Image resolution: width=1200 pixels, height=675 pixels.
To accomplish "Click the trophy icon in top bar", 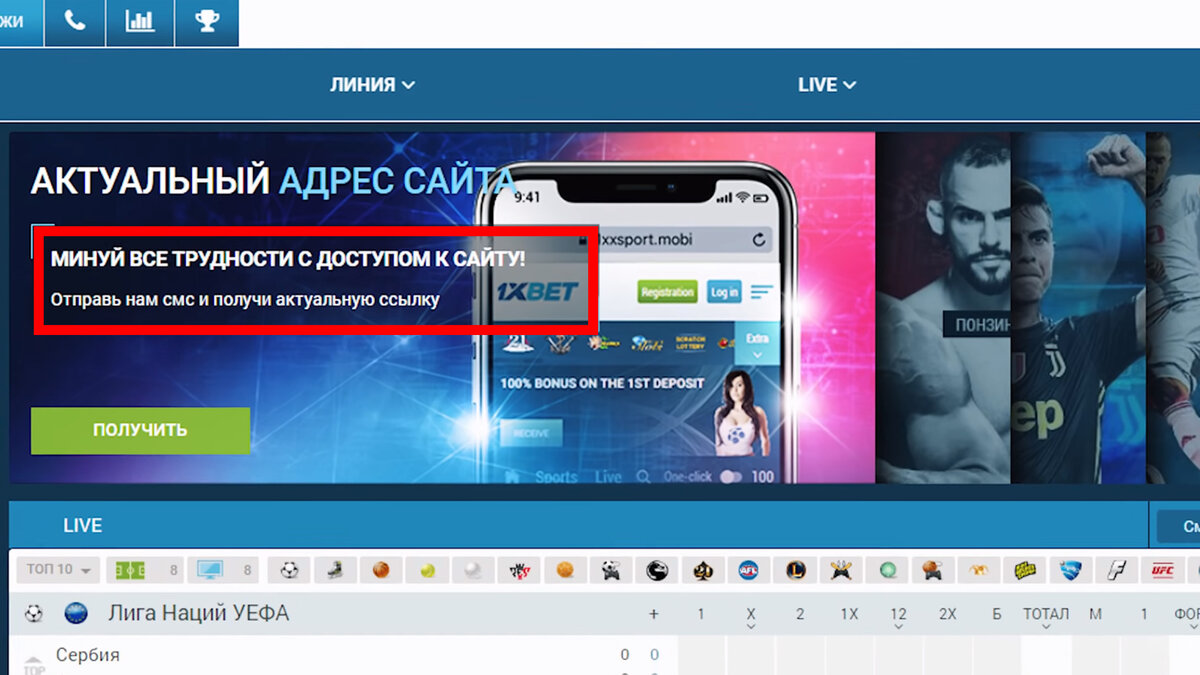I will (207, 22).
